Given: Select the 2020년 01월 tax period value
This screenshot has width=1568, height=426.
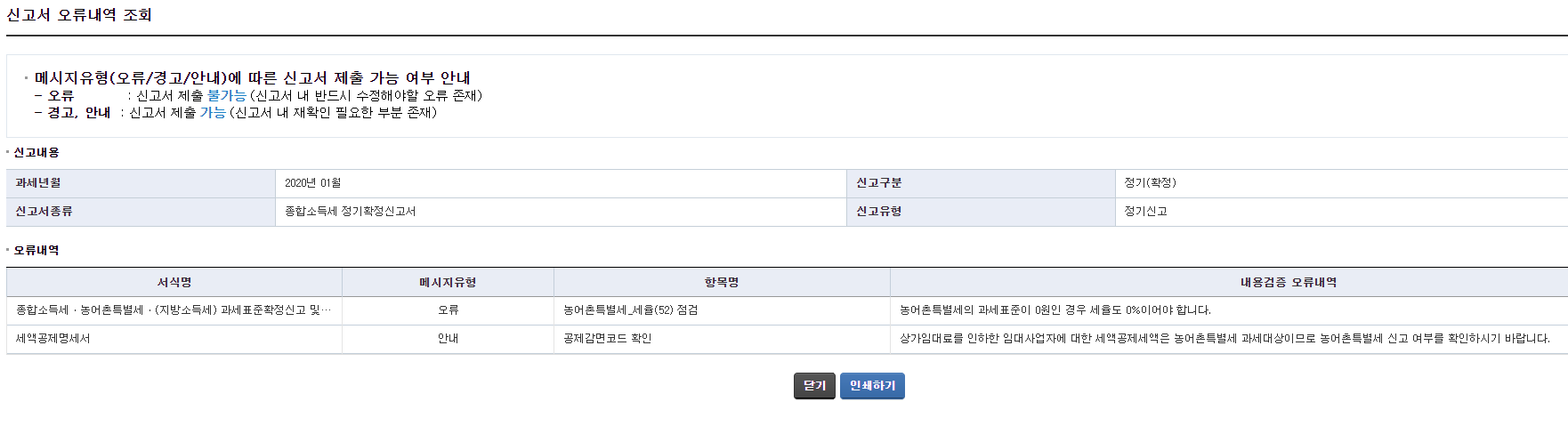Looking at the screenshot, I should (312, 183).
